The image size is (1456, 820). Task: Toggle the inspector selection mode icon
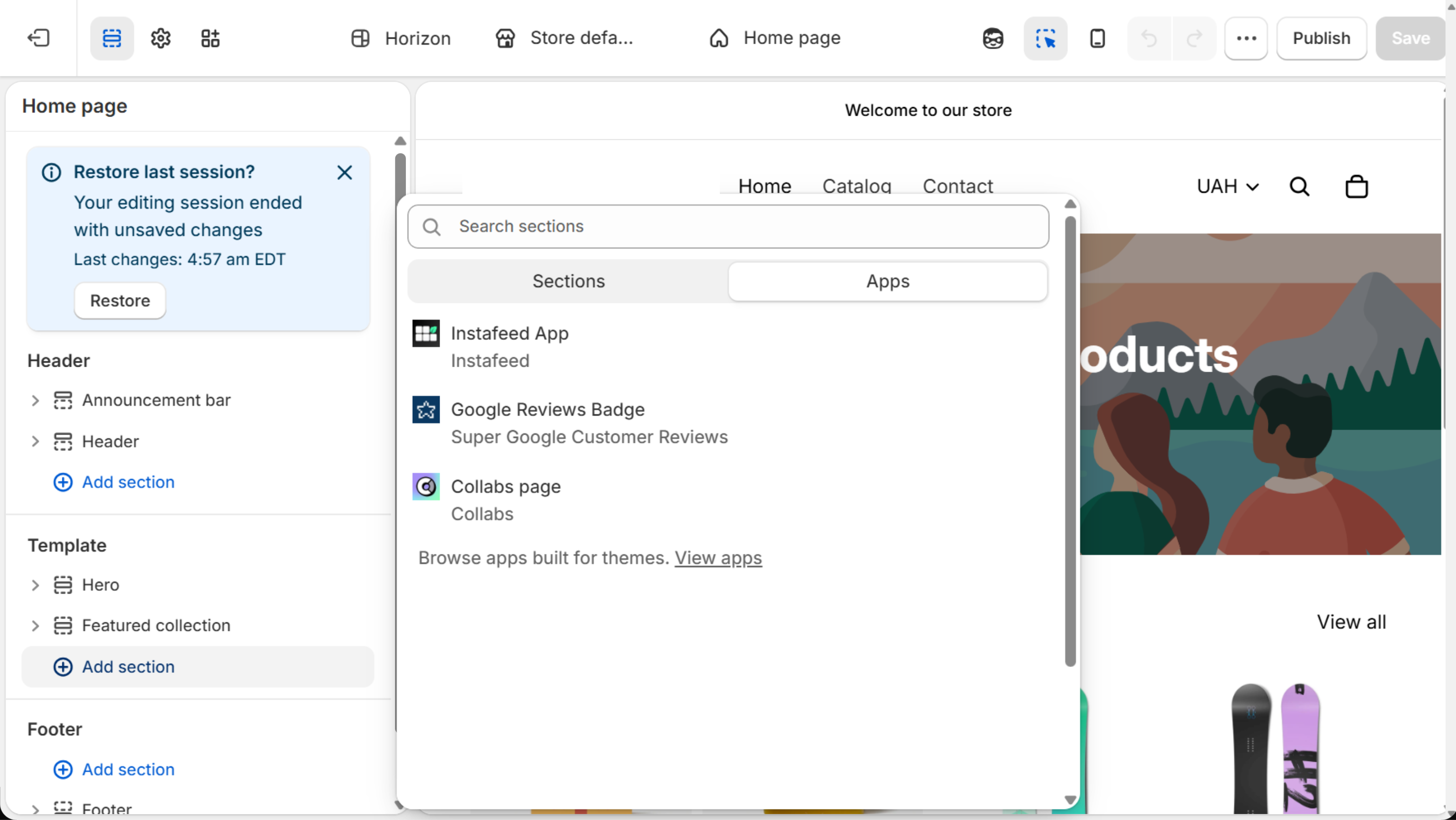pyautogui.click(x=1045, y=38)
